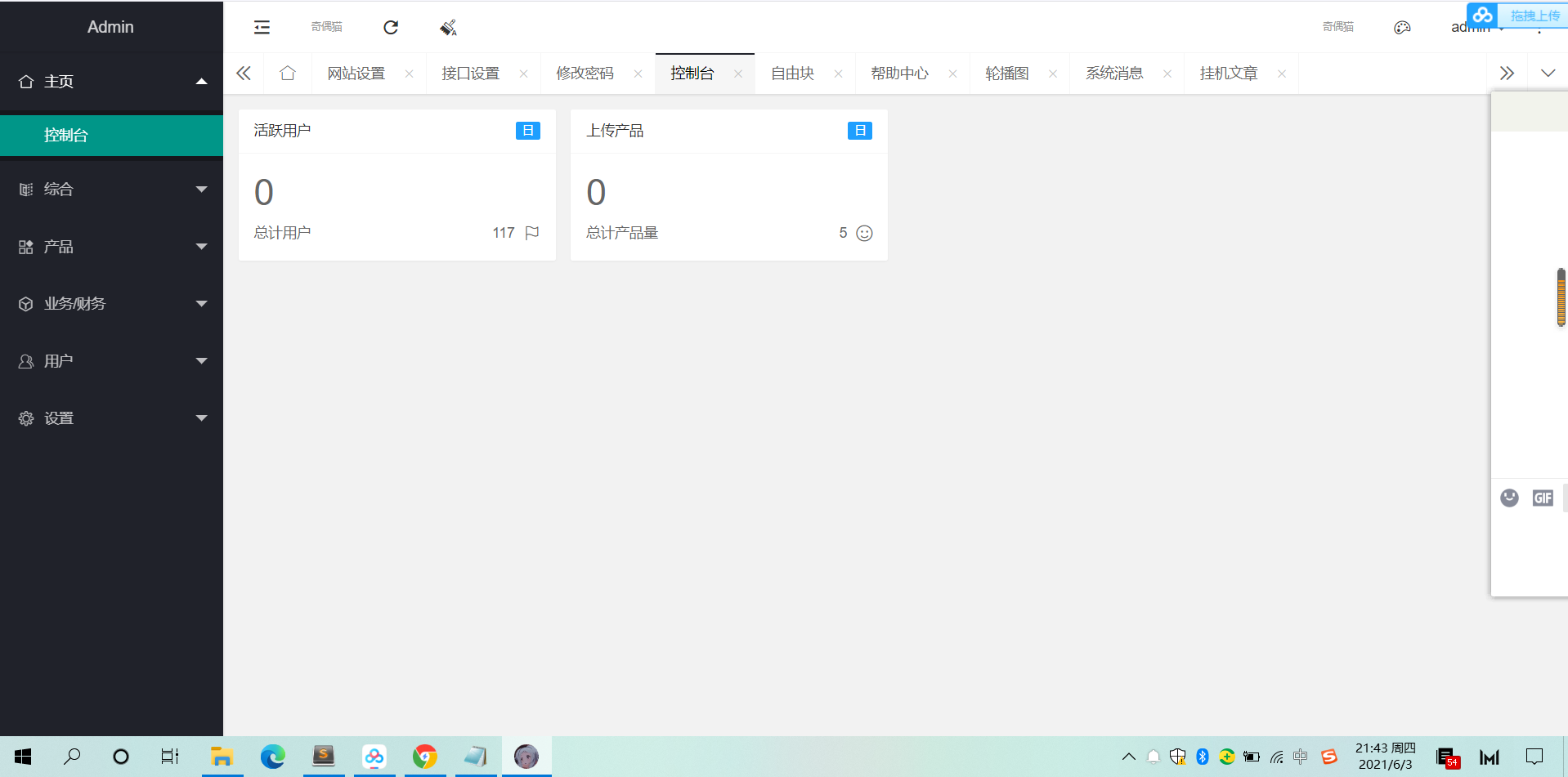Image resolution: width=1568 pixels, height=777 pixels.
Task: Click the Admin logo title
Action: tap(110, 27)
